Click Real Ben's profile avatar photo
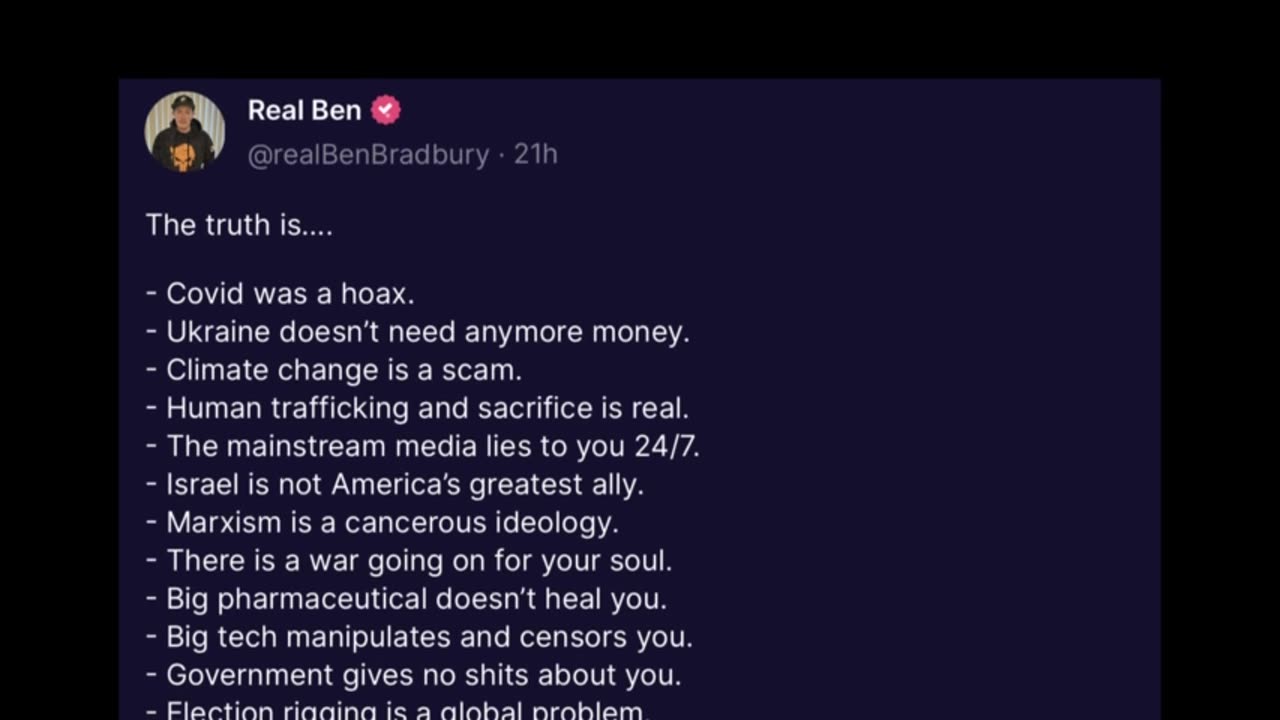Viewport: 1280px width, 720px height. click(x=185, y=131)
